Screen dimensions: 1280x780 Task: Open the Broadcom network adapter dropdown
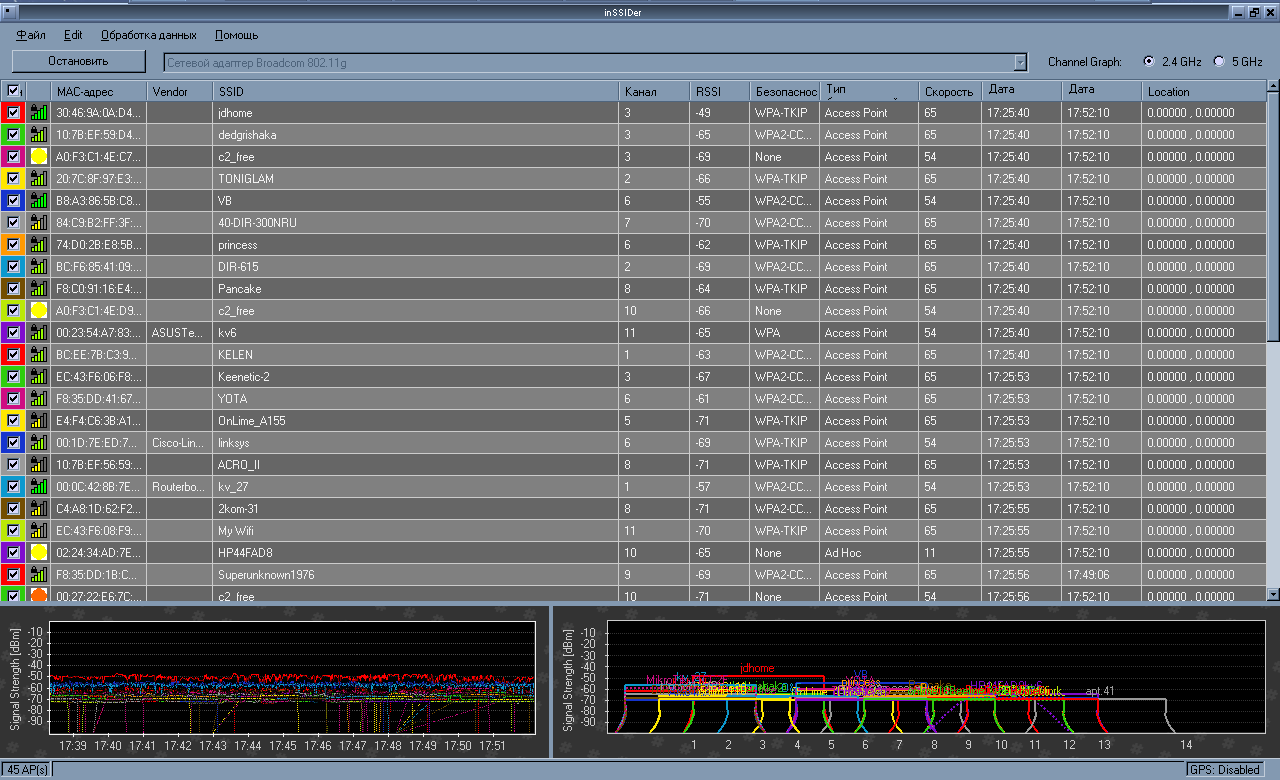tap(1020, 63)
